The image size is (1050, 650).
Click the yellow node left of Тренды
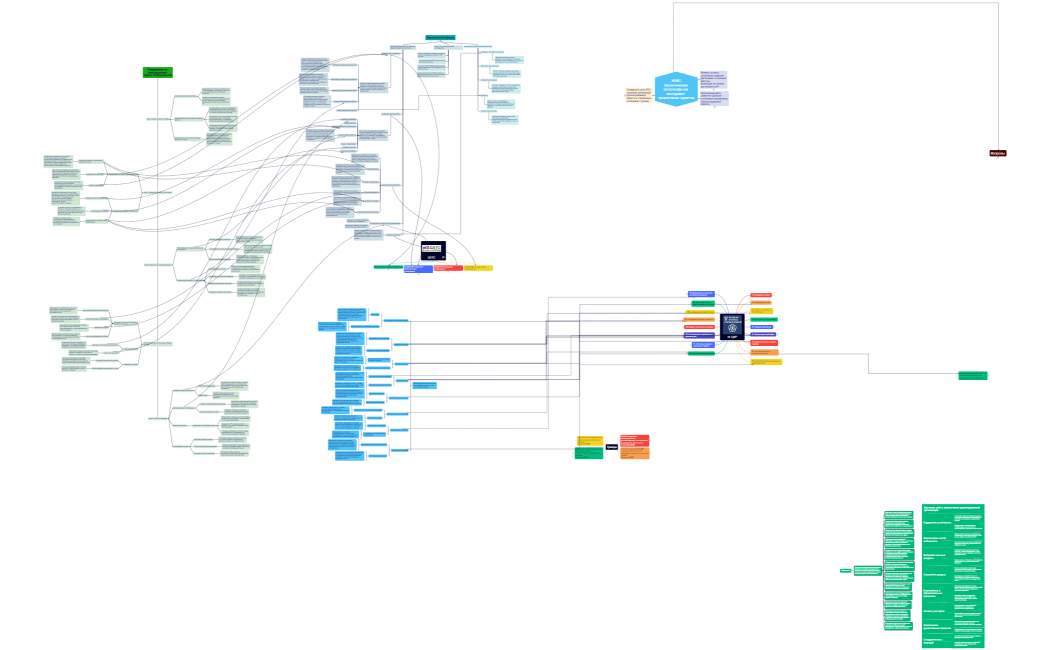pos(589,441)
